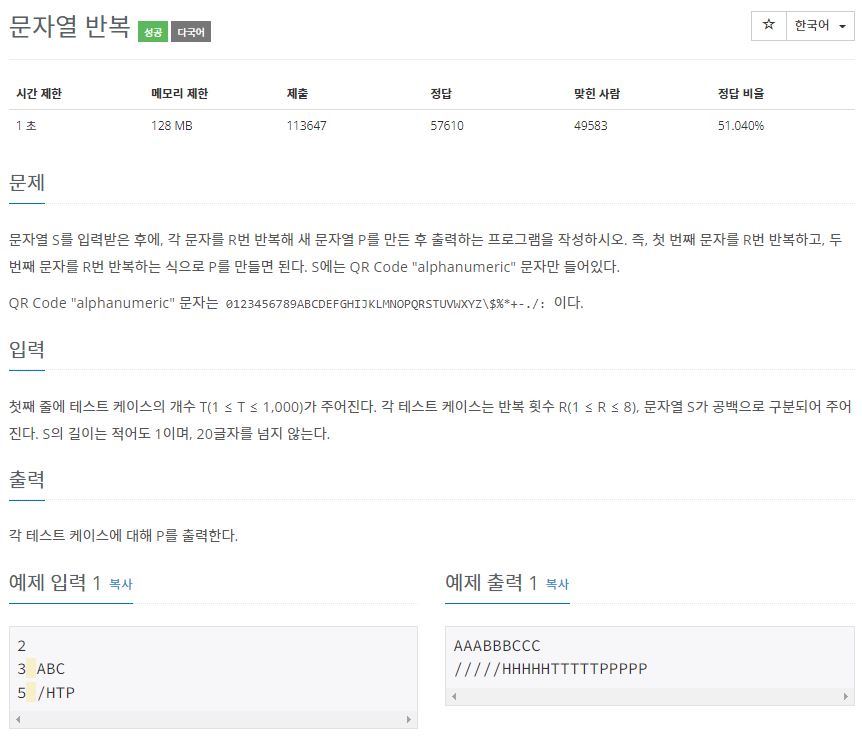The height and width of the screenshot is (736, 862).
Task: Click the line 5 /HTP in example input
Action: coord(46,693)
